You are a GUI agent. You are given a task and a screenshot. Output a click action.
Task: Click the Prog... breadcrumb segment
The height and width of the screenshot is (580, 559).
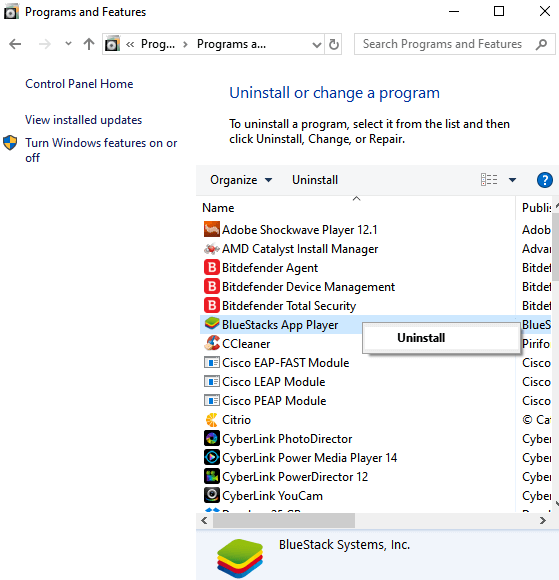click(x=158, y=44)
